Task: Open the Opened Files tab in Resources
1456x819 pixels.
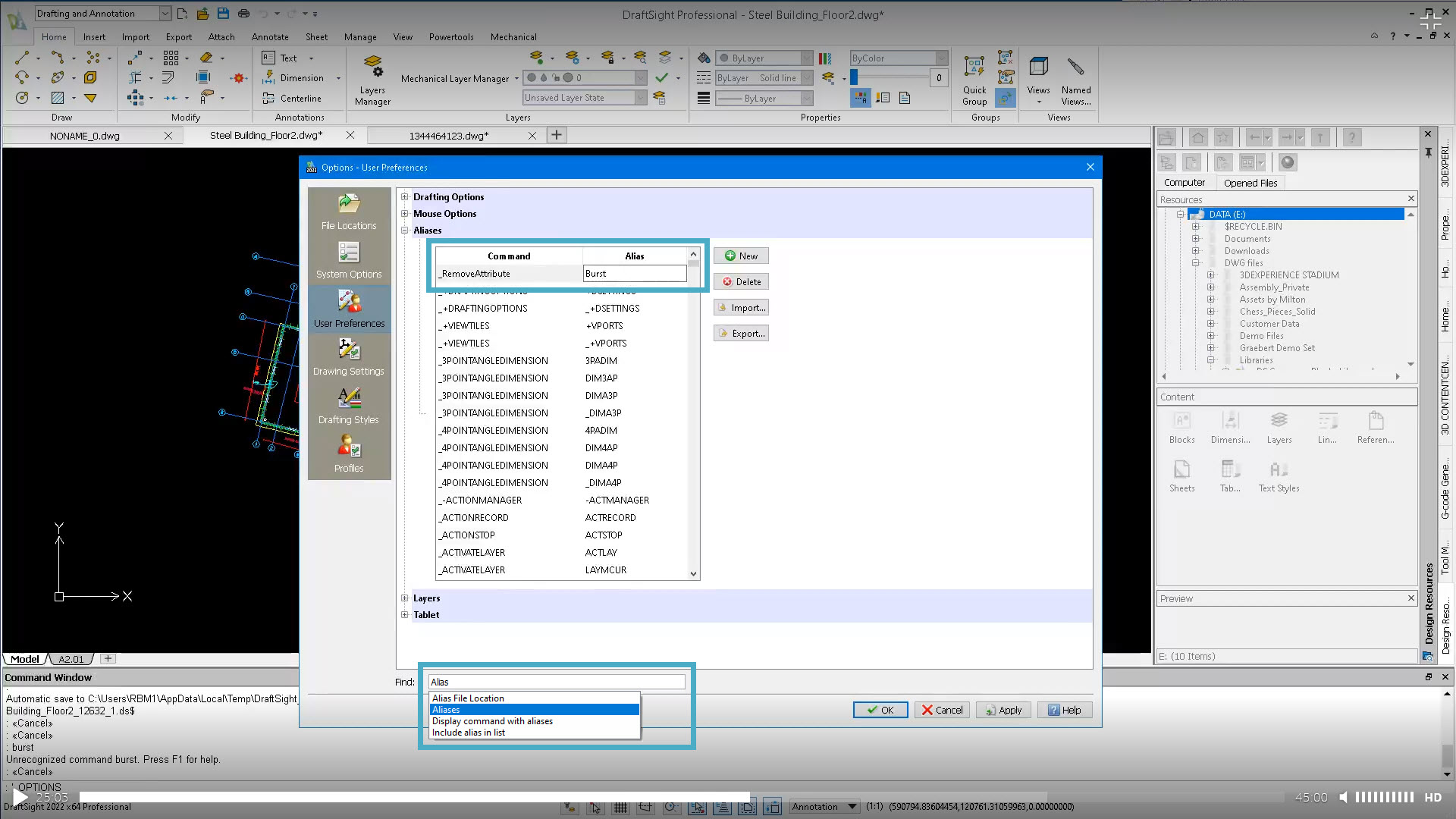Action: [1250, 182]
